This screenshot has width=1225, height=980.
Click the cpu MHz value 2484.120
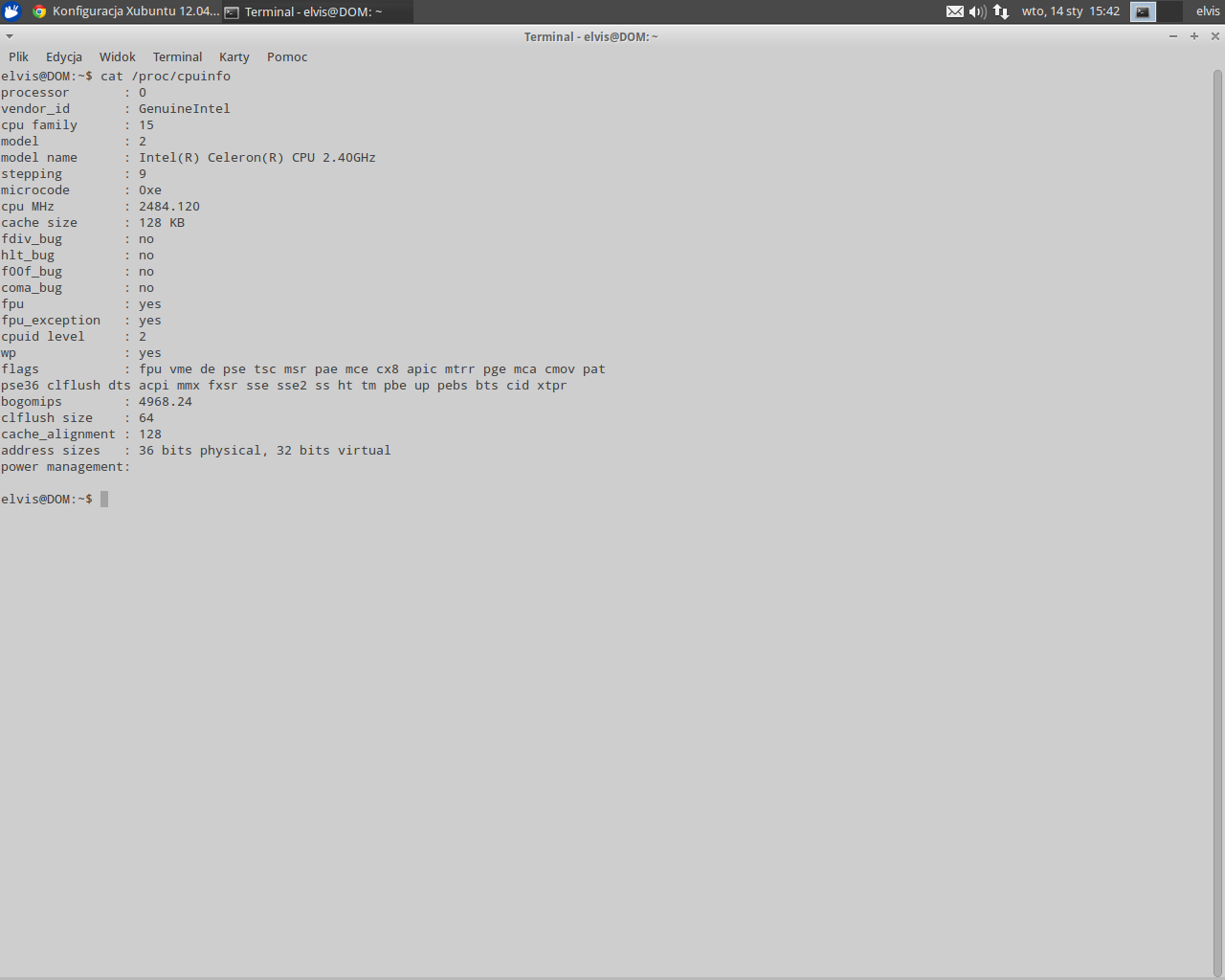(x=169, y=207)
